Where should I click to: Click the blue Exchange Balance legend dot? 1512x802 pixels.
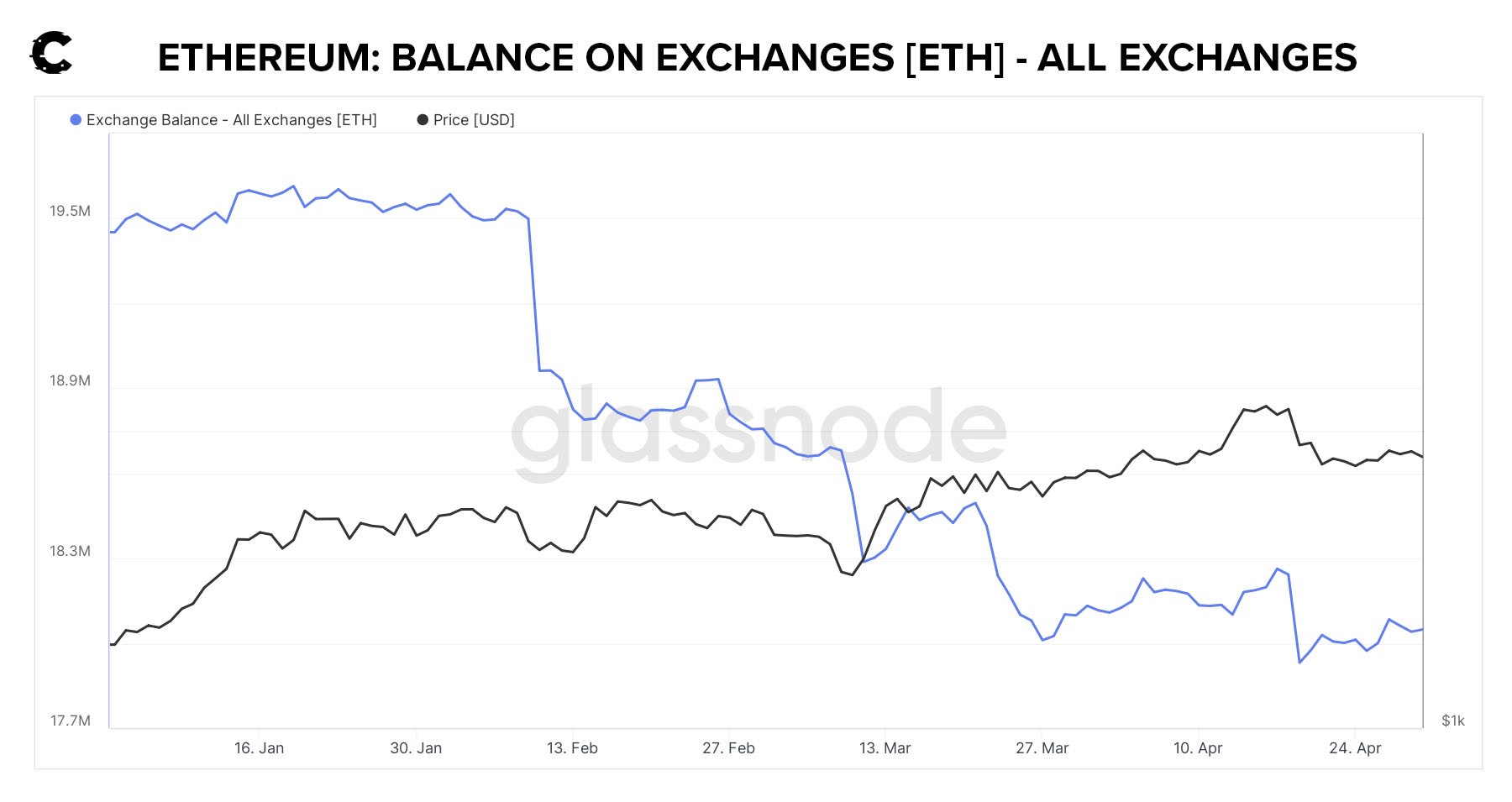tap(76, 120)
